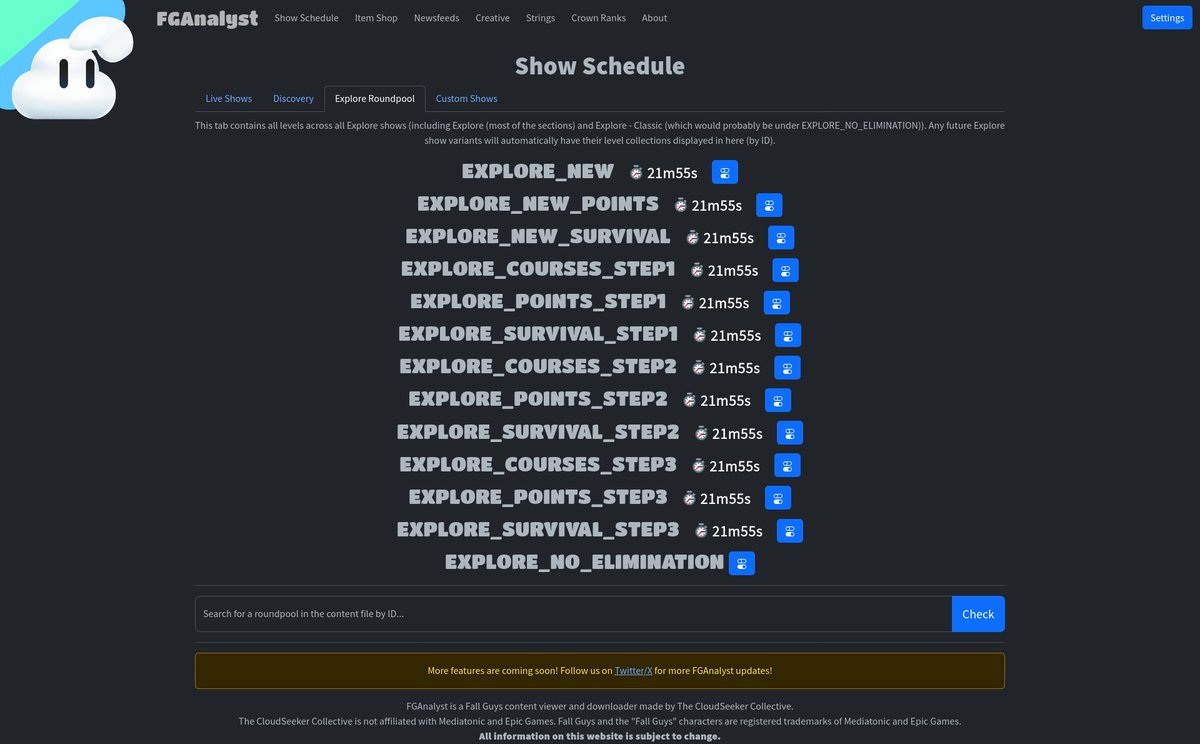Click the toggle button beside EXPLORE_SURVIVAL_STEP1
The width and height of the screenshot is (1200, 744).
[788, 335]
